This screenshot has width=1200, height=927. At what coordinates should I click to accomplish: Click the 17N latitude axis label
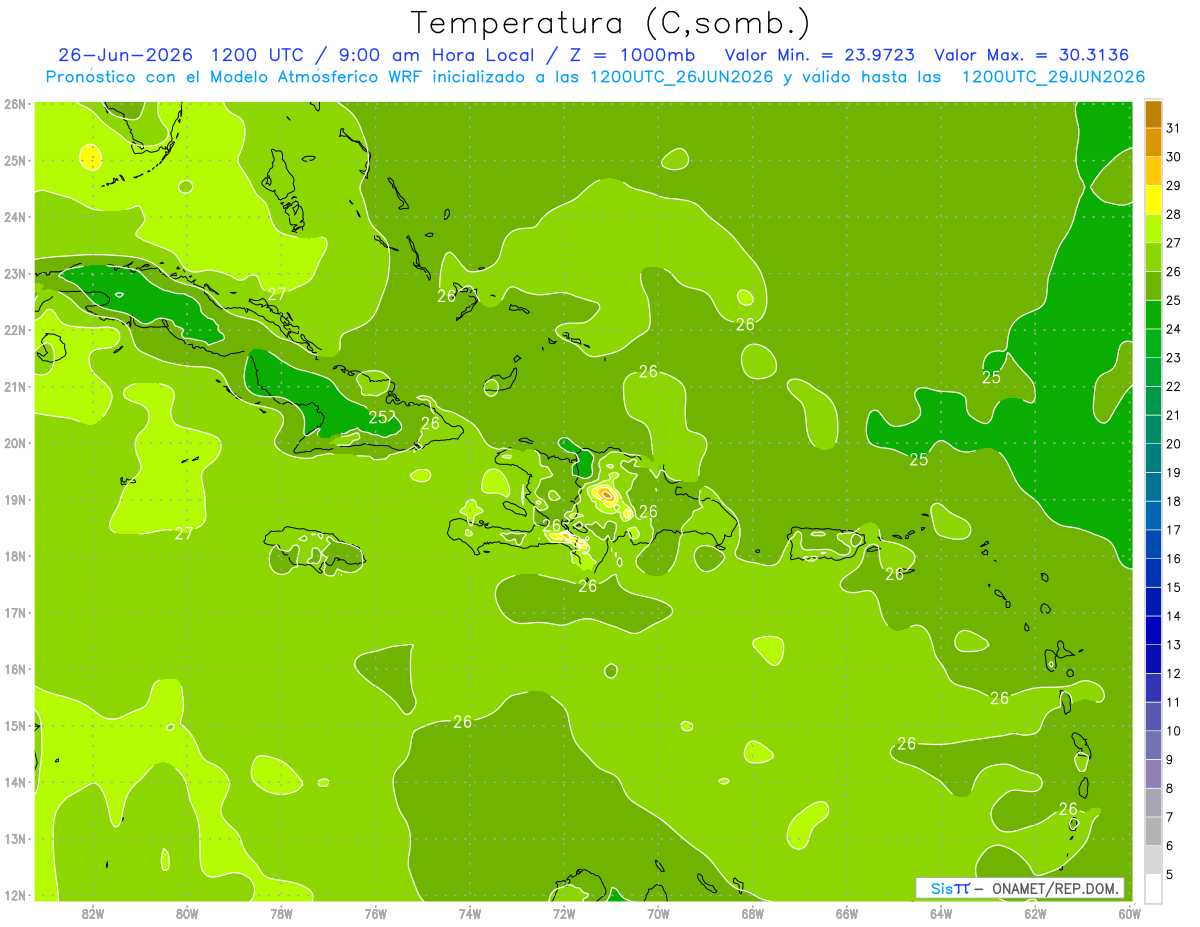tap(14, 613)
